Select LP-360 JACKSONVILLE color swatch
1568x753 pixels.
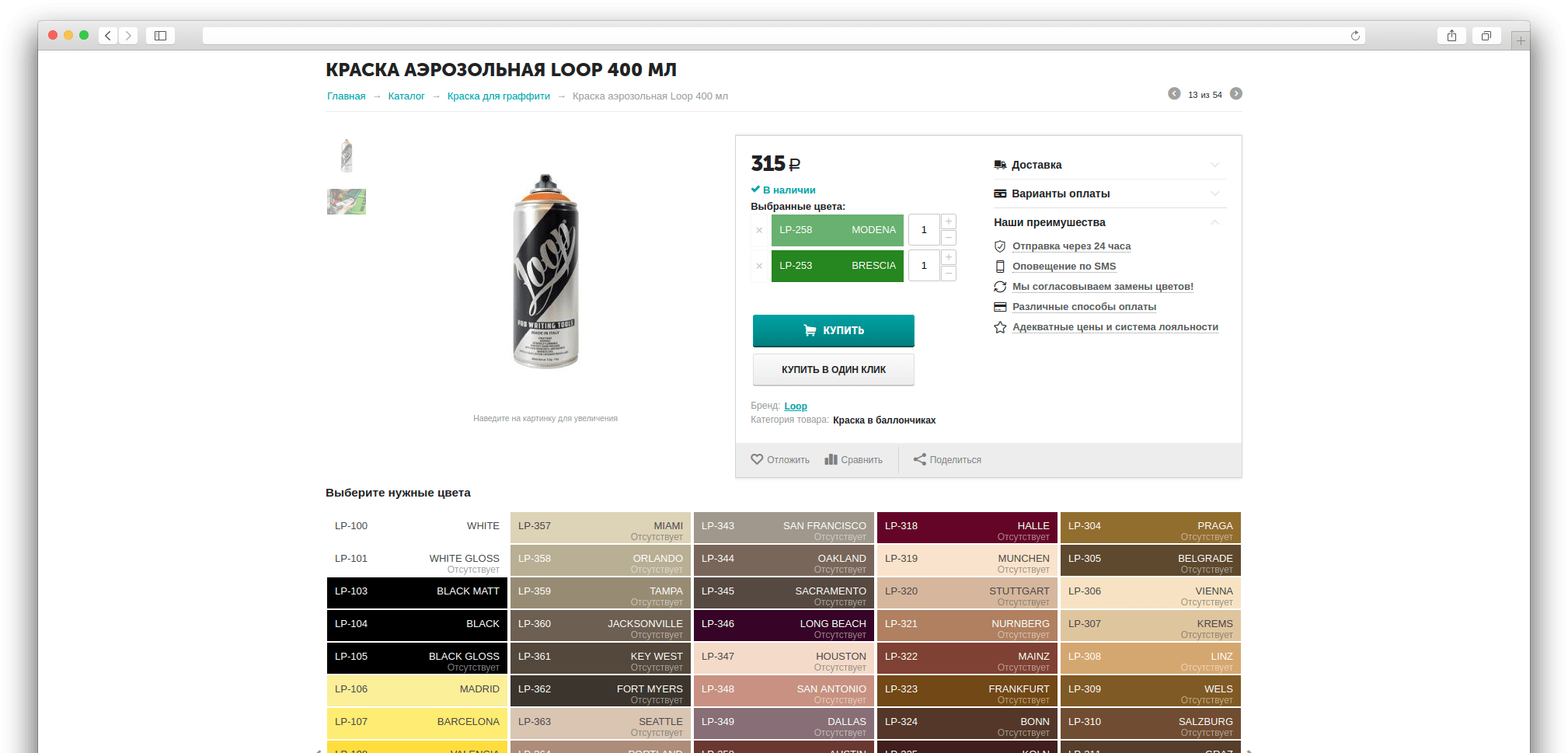point(601,625)
